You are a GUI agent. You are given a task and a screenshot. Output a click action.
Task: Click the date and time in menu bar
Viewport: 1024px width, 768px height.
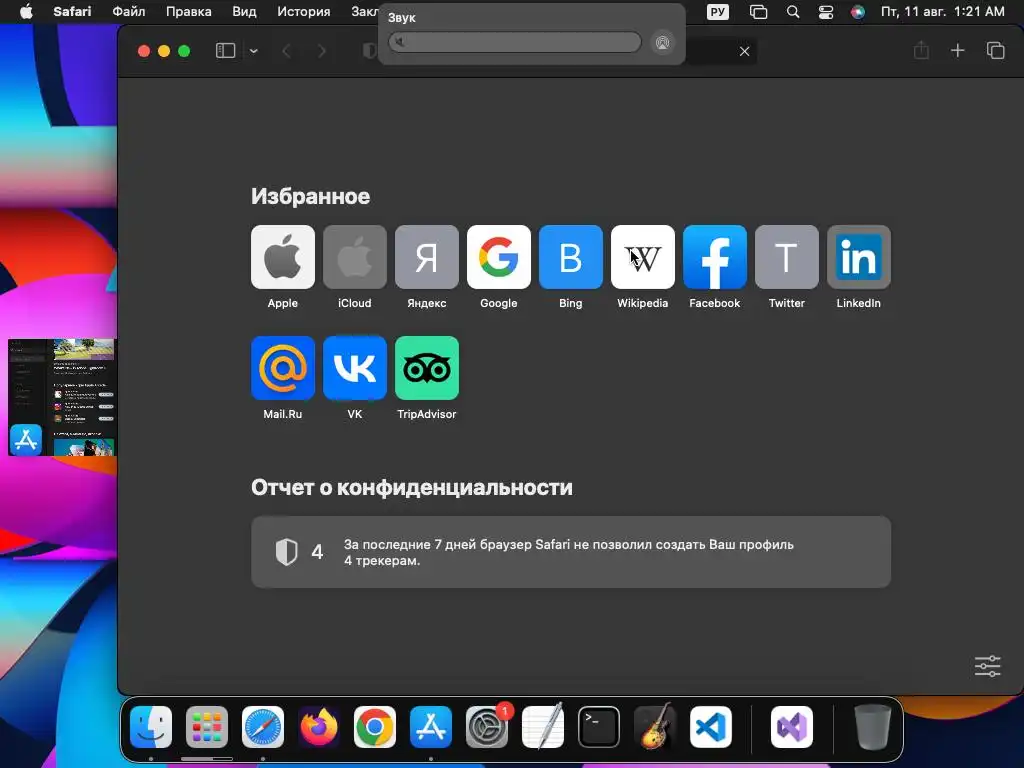(x=942, y=12)
